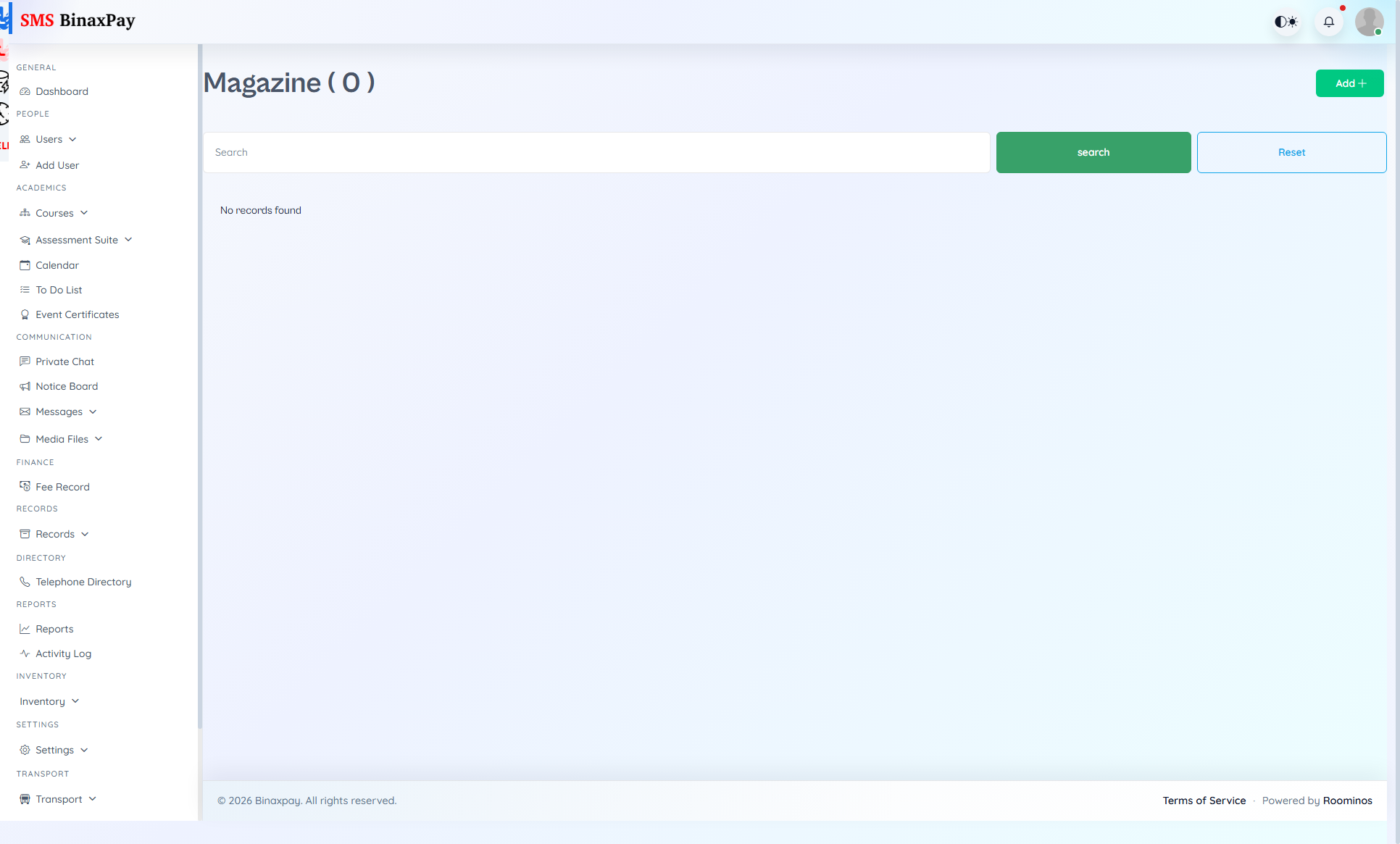Open the notifications bell
Viewport: 1400px width, 844px height.
pos(1328,21)
